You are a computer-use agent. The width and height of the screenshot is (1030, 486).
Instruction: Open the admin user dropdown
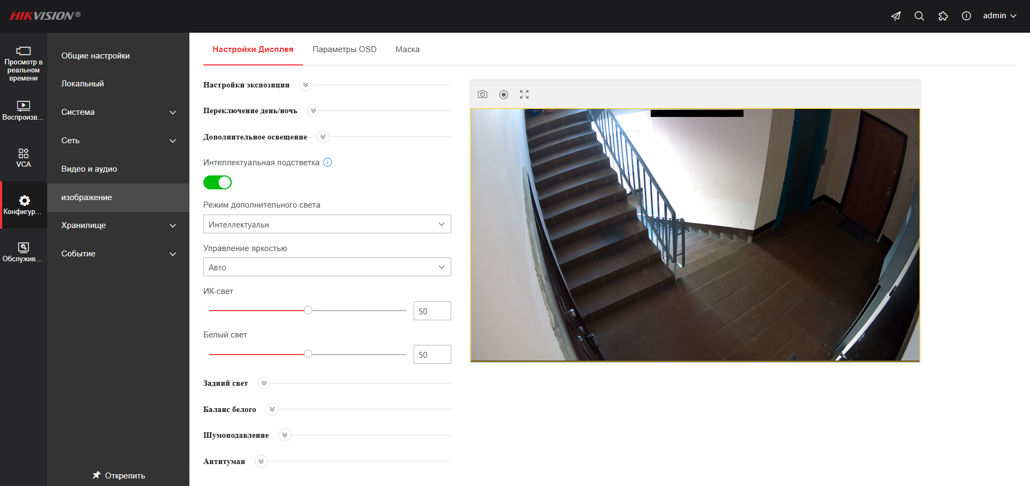(x=999, y=16)
